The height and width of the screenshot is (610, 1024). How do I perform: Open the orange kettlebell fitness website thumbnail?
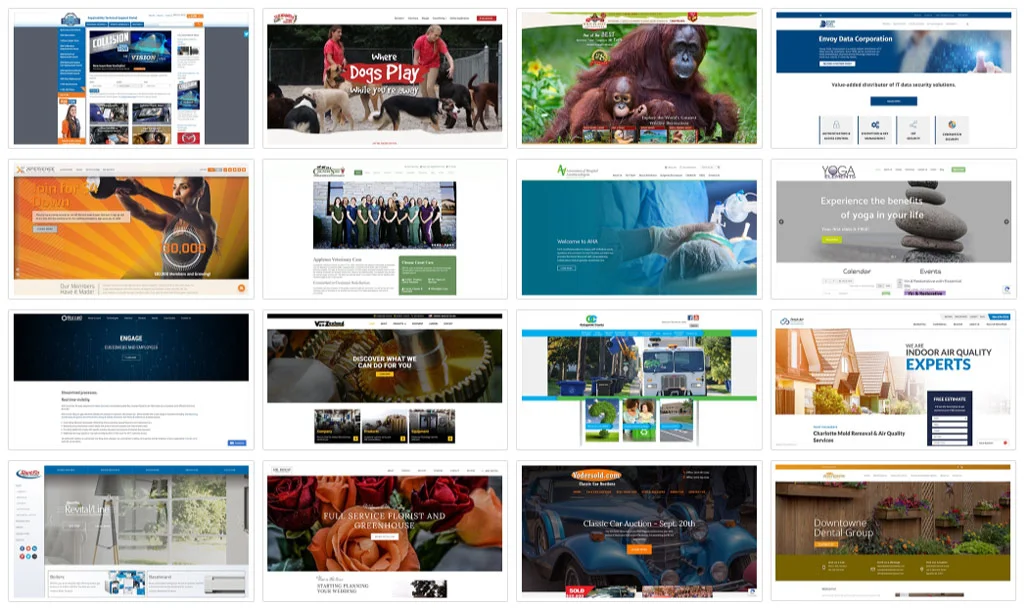click(131, 229)
